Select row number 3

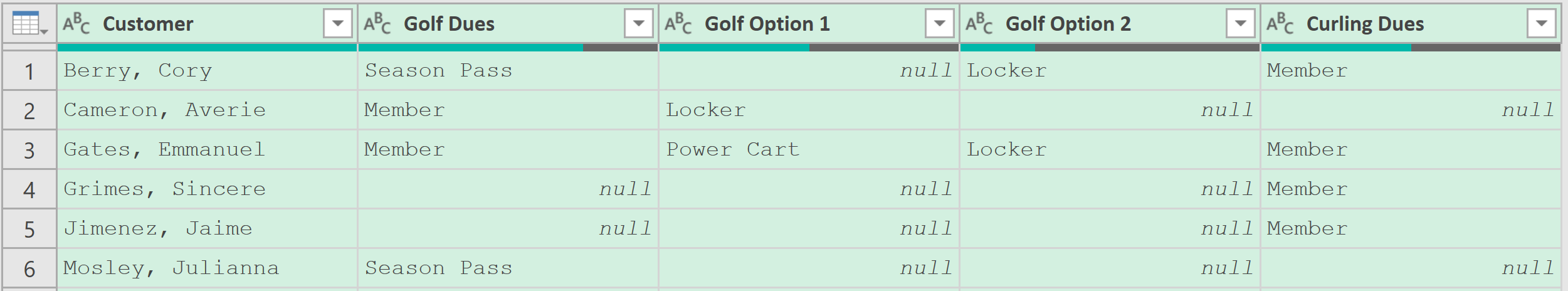tap(29, 150)
